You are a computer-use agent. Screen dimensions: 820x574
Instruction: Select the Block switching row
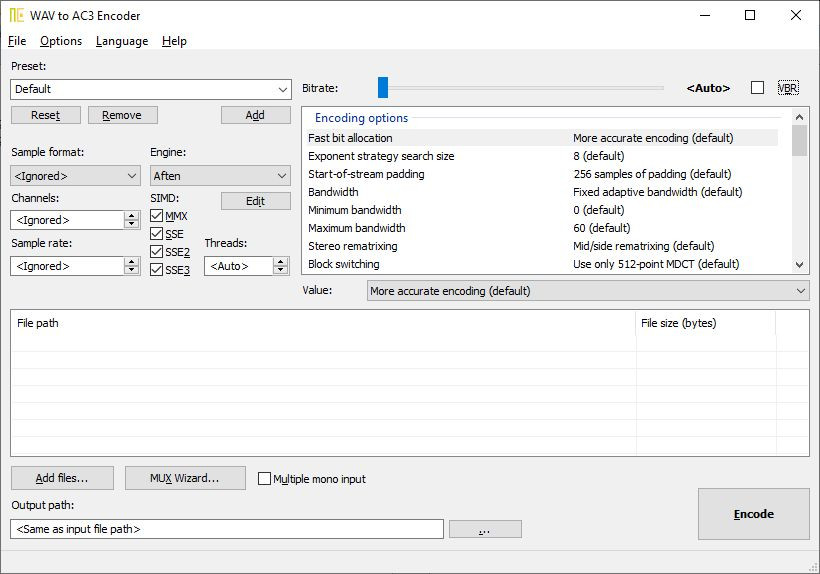coord(542,264)
